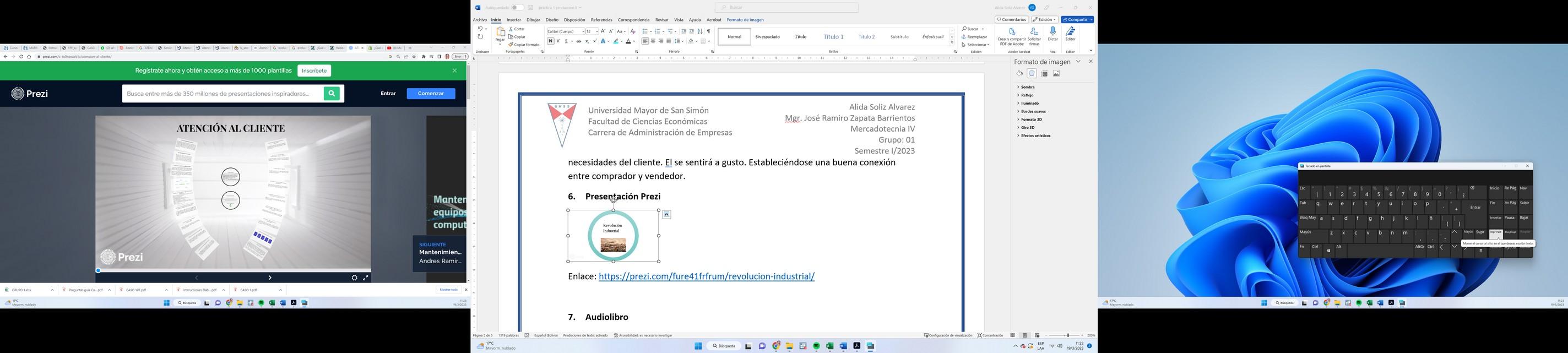This screenshot has height=353, width=1568.
Task: Toggle show paragraph marks pilcrow
Action: [709, 31]
